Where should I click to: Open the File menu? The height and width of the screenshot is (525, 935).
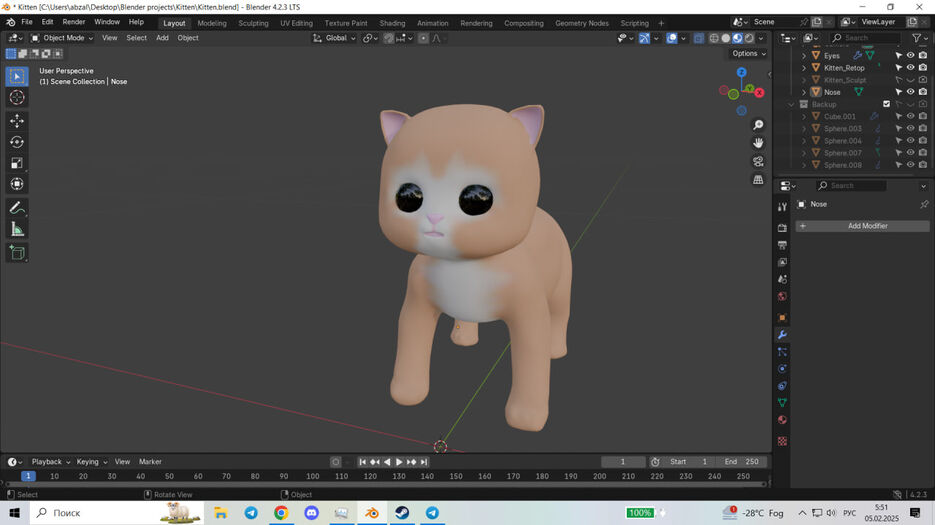click(27, 22)
